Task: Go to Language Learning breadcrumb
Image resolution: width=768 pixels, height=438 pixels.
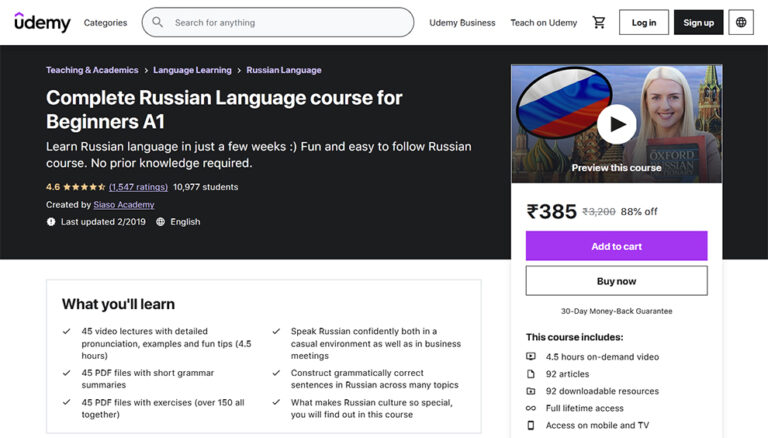Action: [x=192, y=70]
